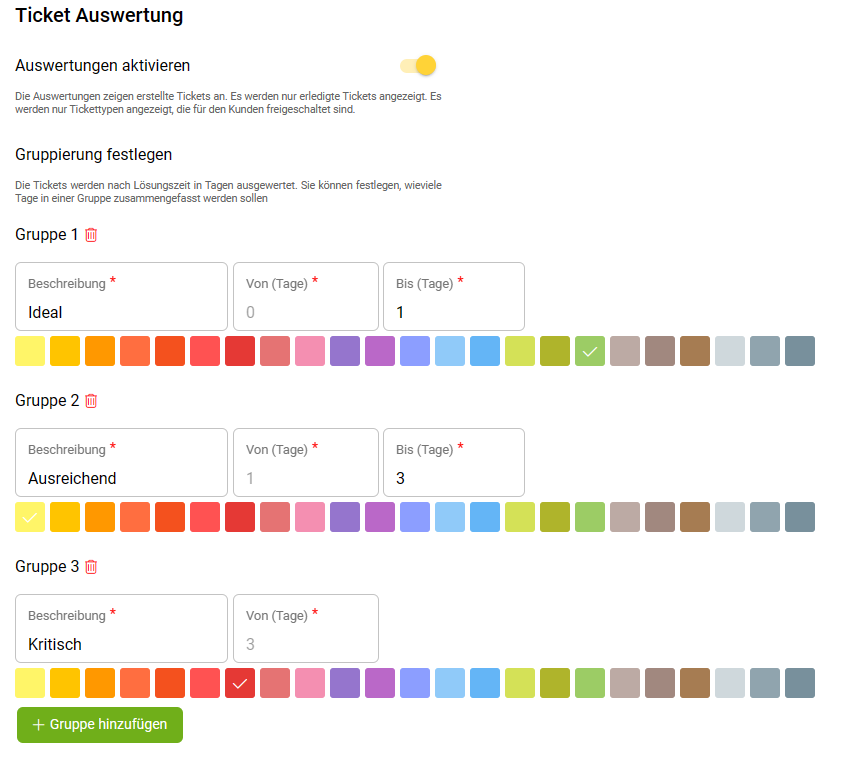The image size is (841, 757).
Task: Edit Gruppe 3 Beschreibung field 'Kritisch'
Action: click(x=121, y=644)
